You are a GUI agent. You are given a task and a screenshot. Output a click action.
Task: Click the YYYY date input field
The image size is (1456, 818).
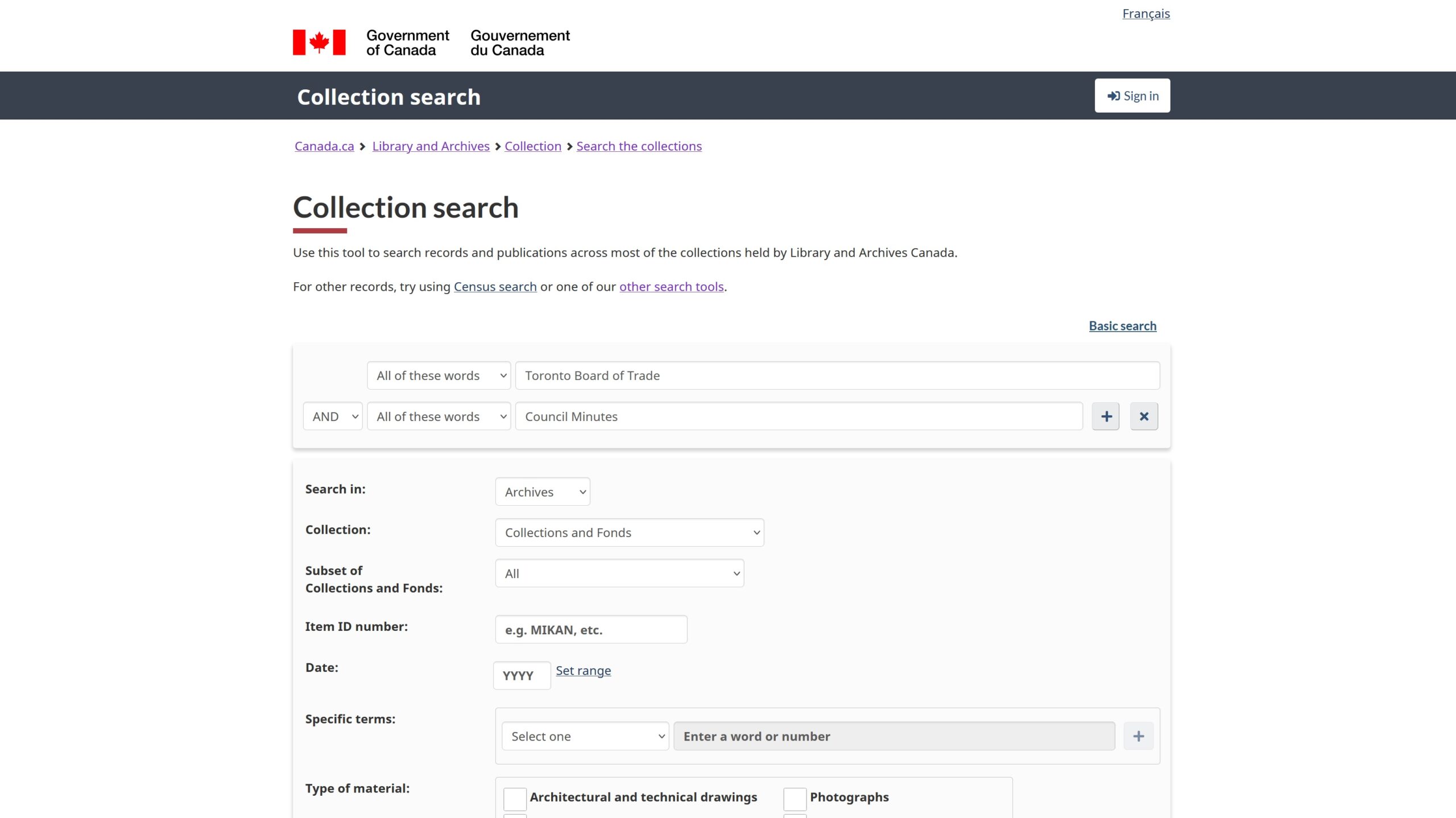click(522, 676)
